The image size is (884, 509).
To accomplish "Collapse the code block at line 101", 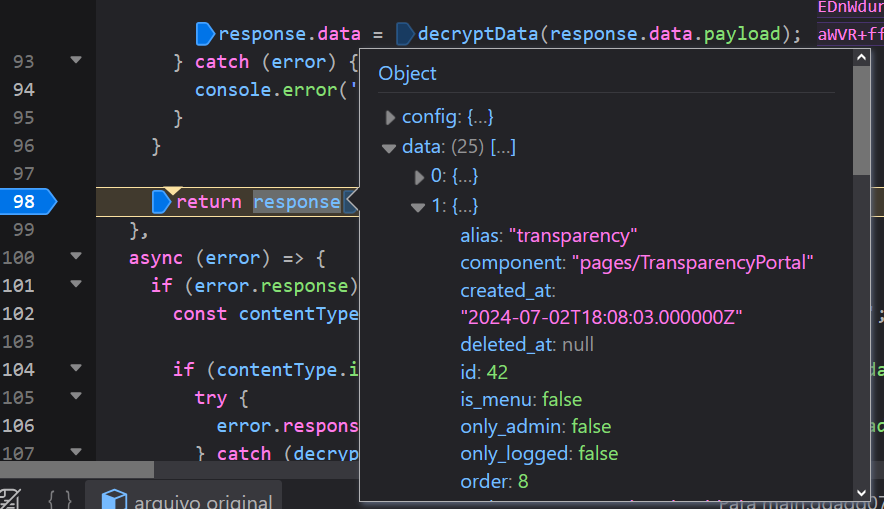I will pos(76,284).
